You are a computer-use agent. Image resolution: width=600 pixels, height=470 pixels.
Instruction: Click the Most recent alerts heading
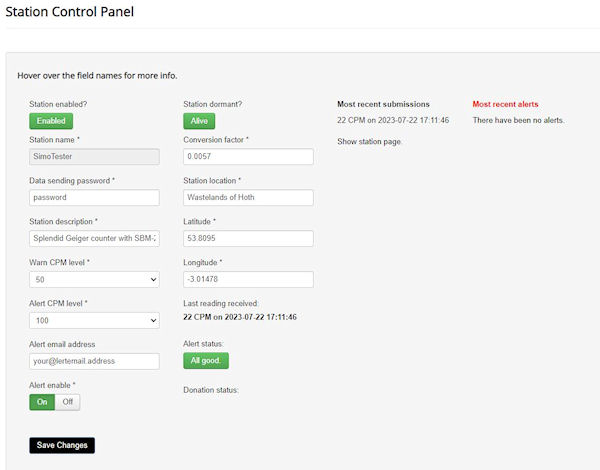click(x=505, y=104)
